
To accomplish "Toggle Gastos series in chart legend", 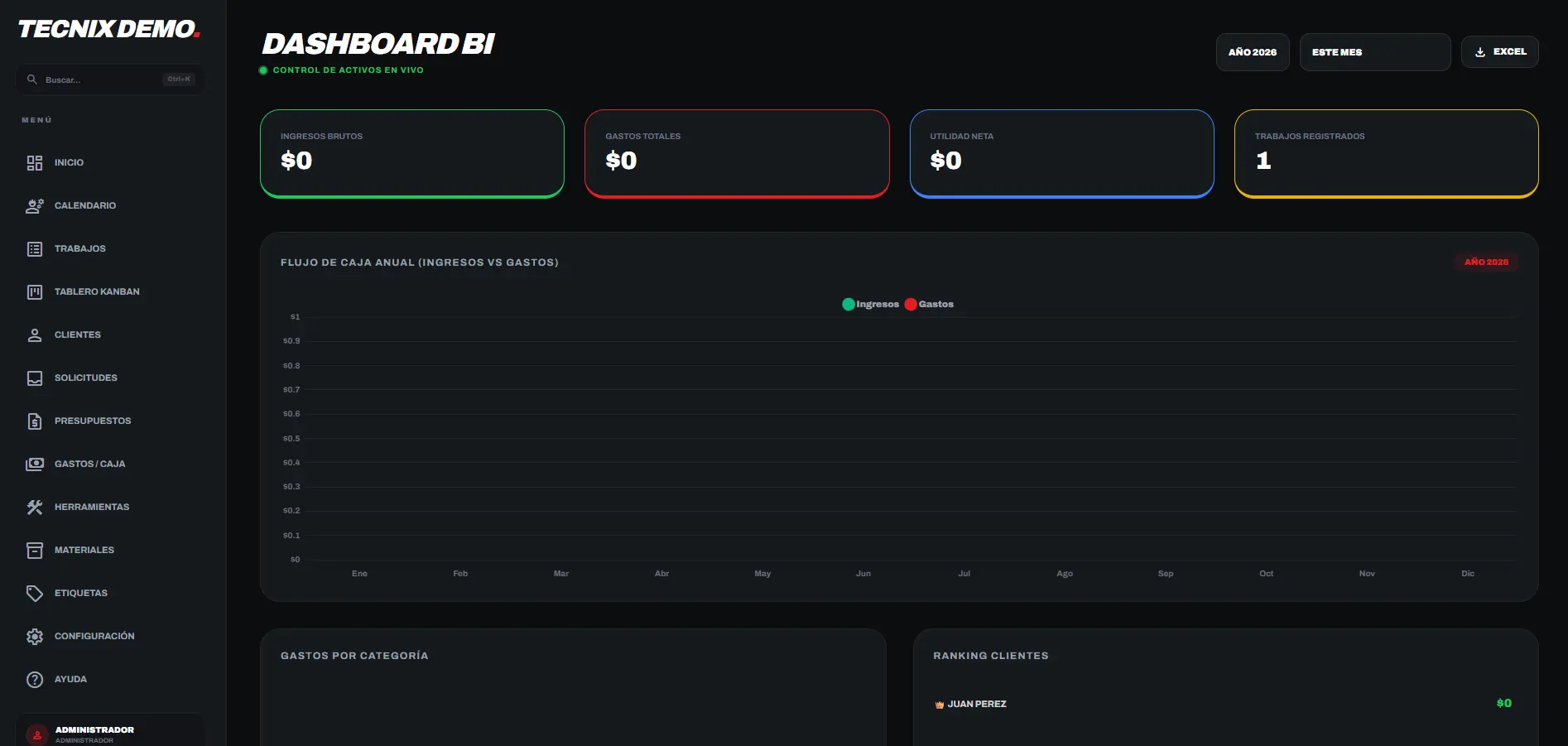I will pos(929,305).
